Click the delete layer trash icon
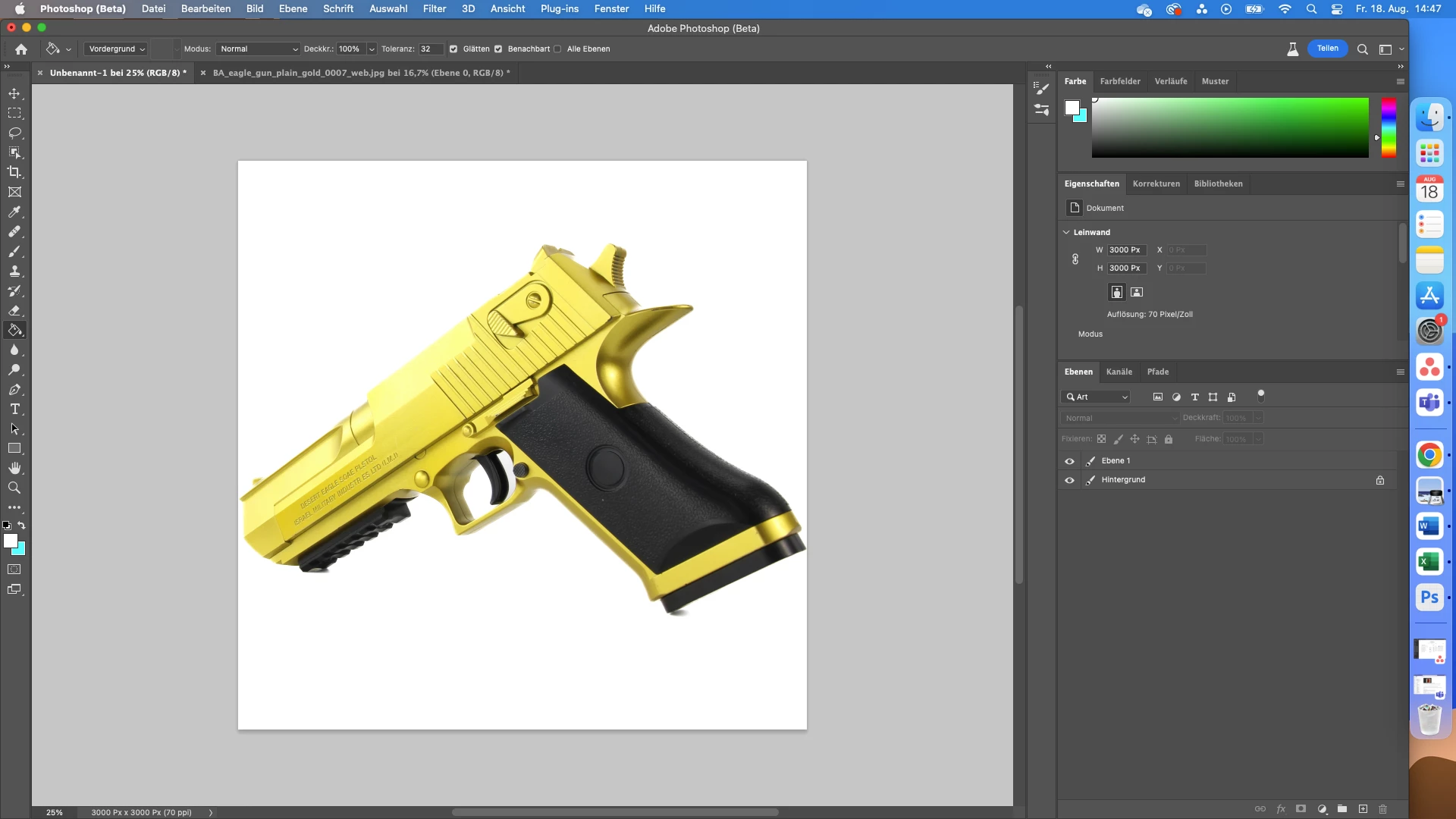 pos(1382,809)
